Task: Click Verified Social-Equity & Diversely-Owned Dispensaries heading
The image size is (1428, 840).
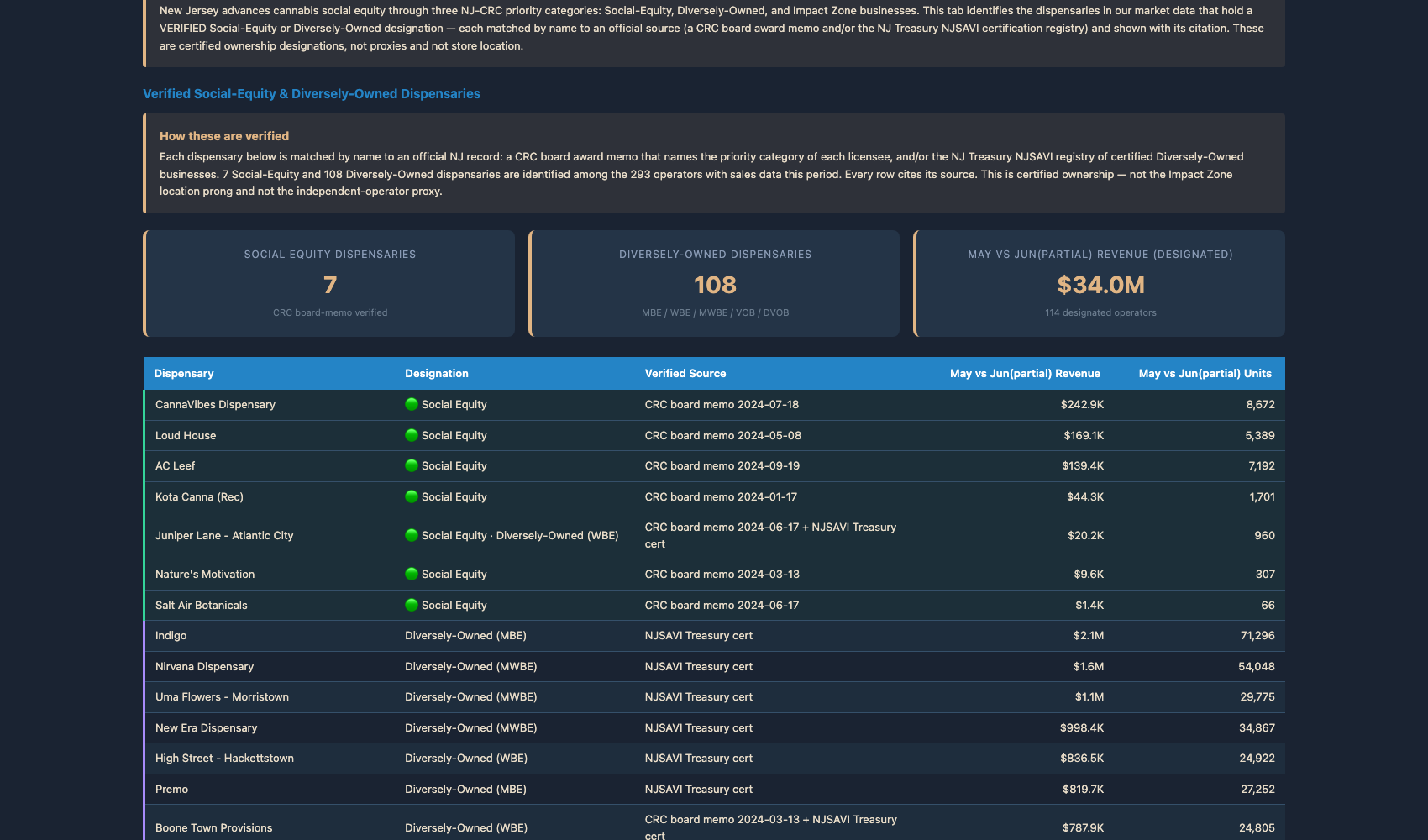Action: [x=312, y=94]
